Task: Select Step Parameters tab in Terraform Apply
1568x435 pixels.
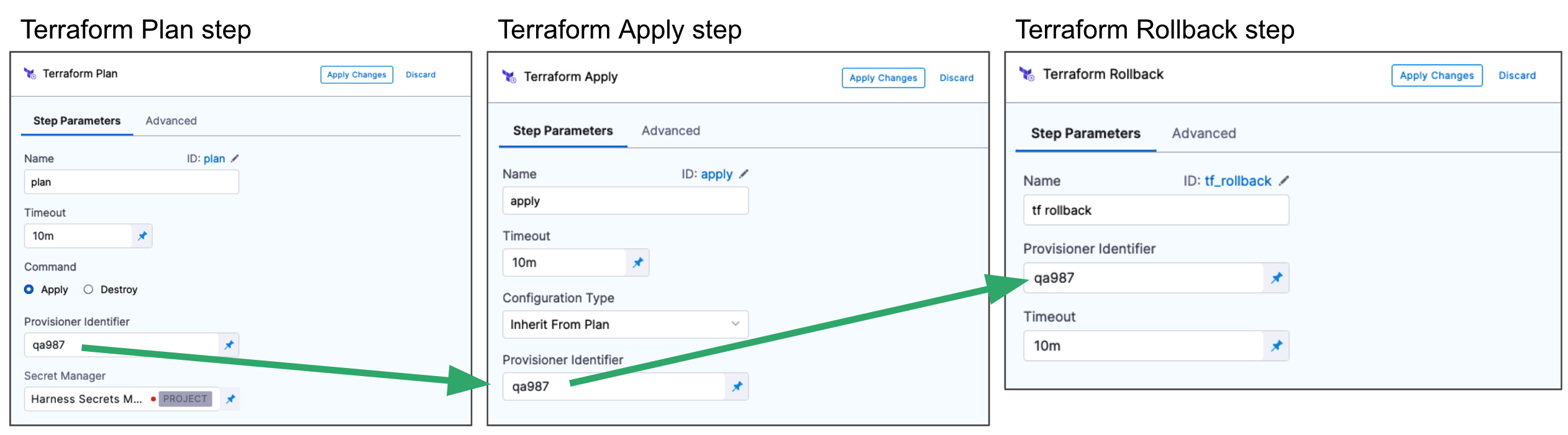Action: [563, 131]
